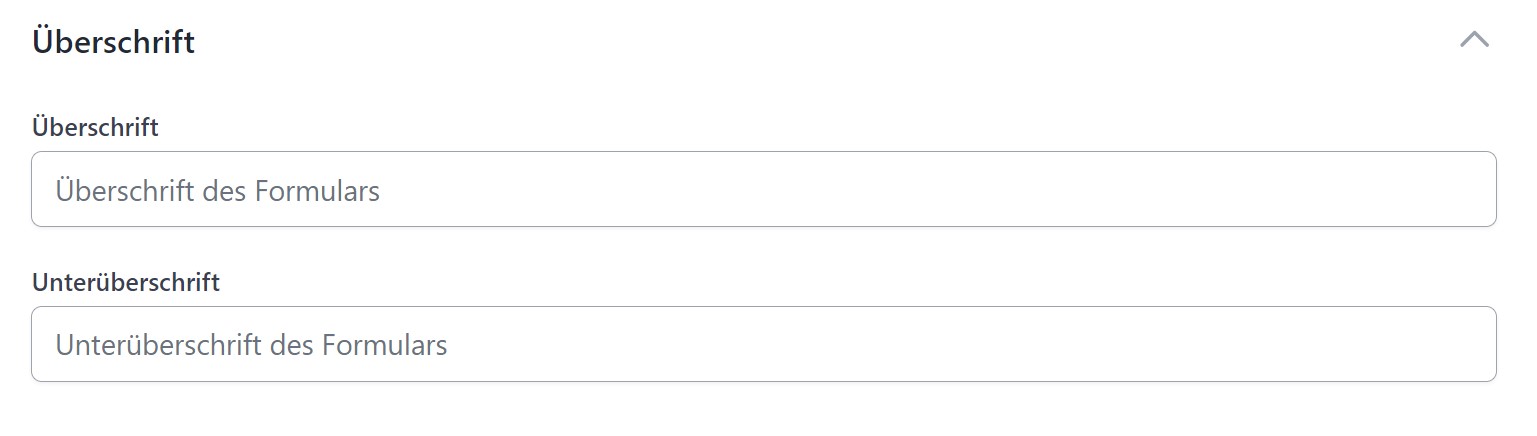Viewport: 1537px width, 436px height.
Task: Hide the Überschrift section fields via the arrow
Action: click(x=1474, y=40)
